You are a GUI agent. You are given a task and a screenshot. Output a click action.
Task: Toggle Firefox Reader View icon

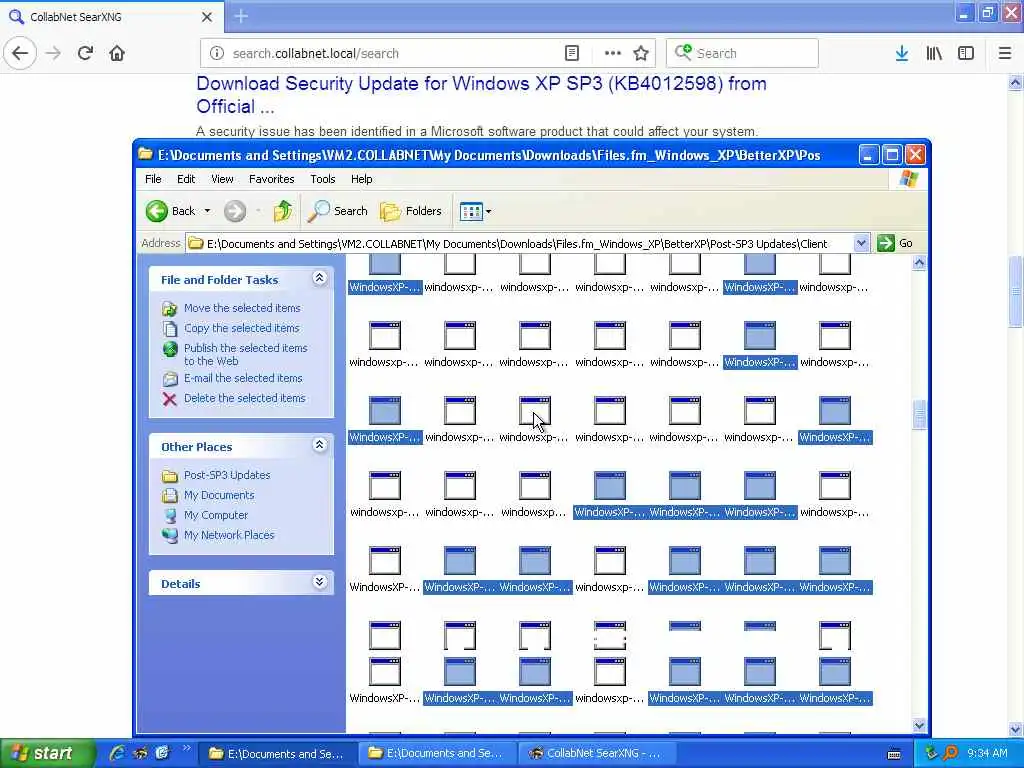[x=571, y=53]
